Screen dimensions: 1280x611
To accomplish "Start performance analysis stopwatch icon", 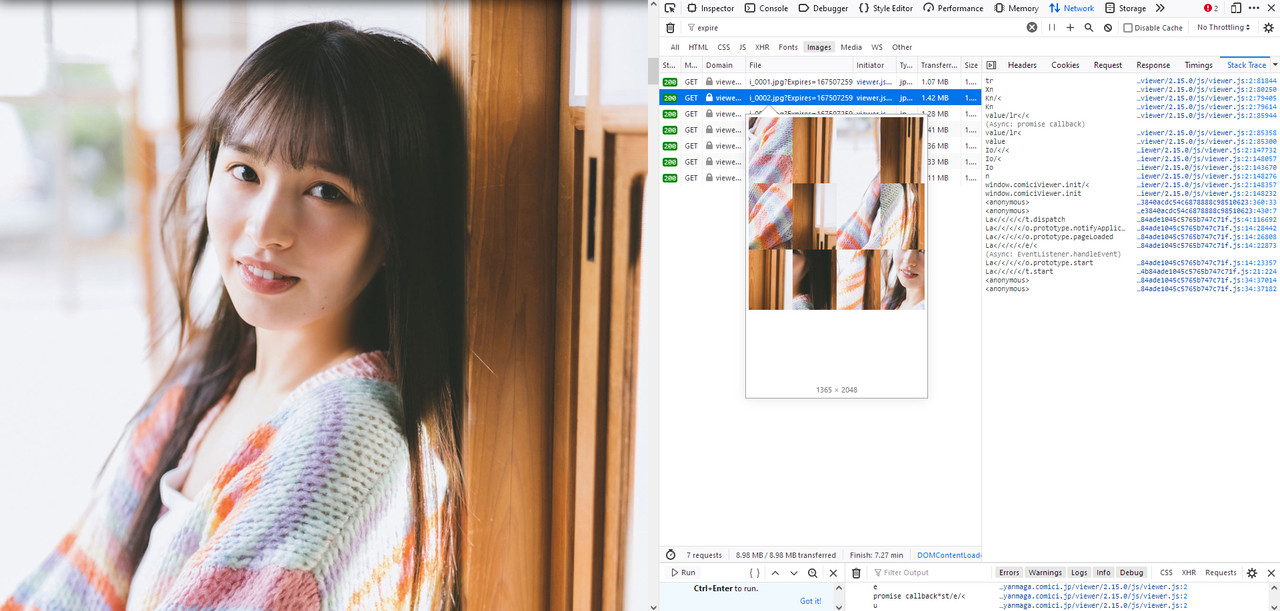I will click(670, 555).
